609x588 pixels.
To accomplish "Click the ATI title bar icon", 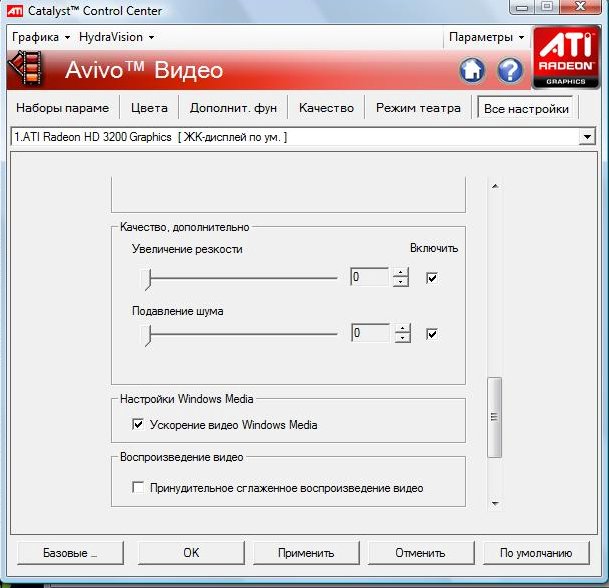I will pyautogui.click(x=15, y=10).
